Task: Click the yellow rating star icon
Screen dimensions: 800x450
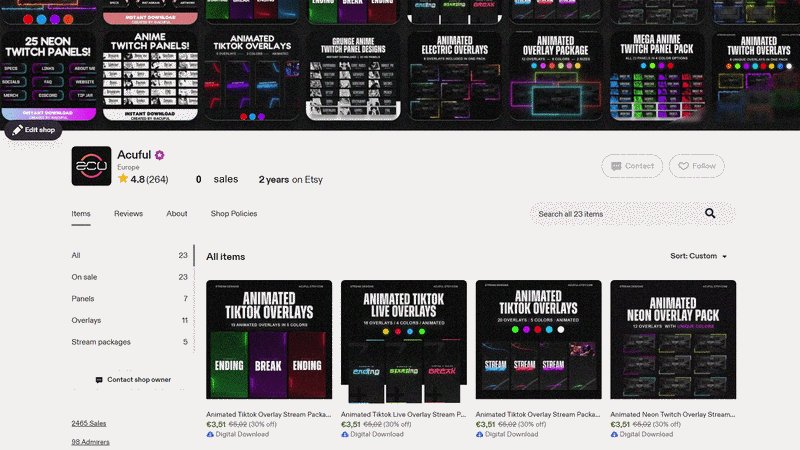Action: point(123,179)
